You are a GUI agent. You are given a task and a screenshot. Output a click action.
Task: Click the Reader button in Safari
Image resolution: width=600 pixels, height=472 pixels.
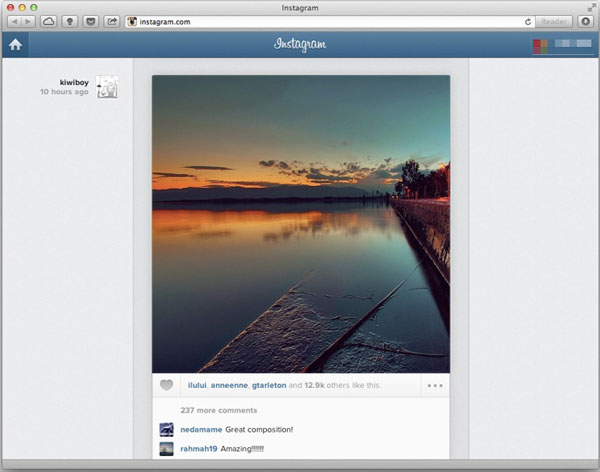(553, 21)
